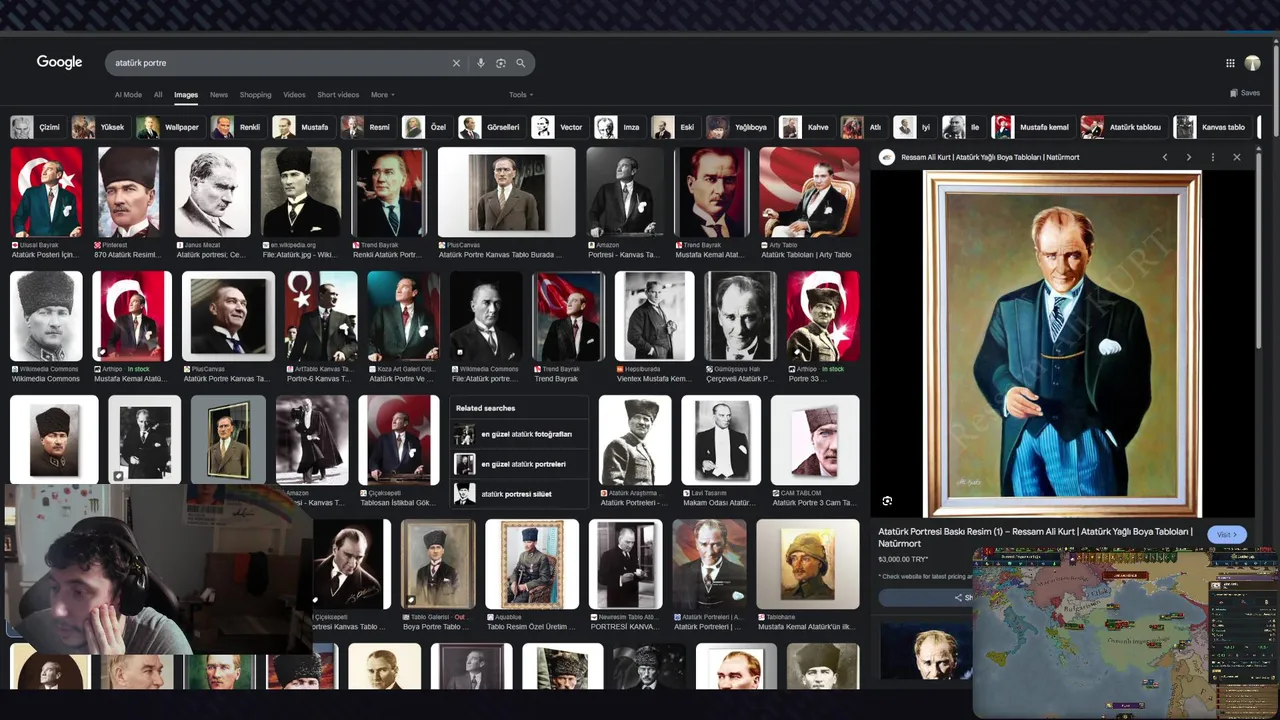Click the Lens search icon on the previewed painting
The image size is (1280, 720).
click(x=887, y=501)
